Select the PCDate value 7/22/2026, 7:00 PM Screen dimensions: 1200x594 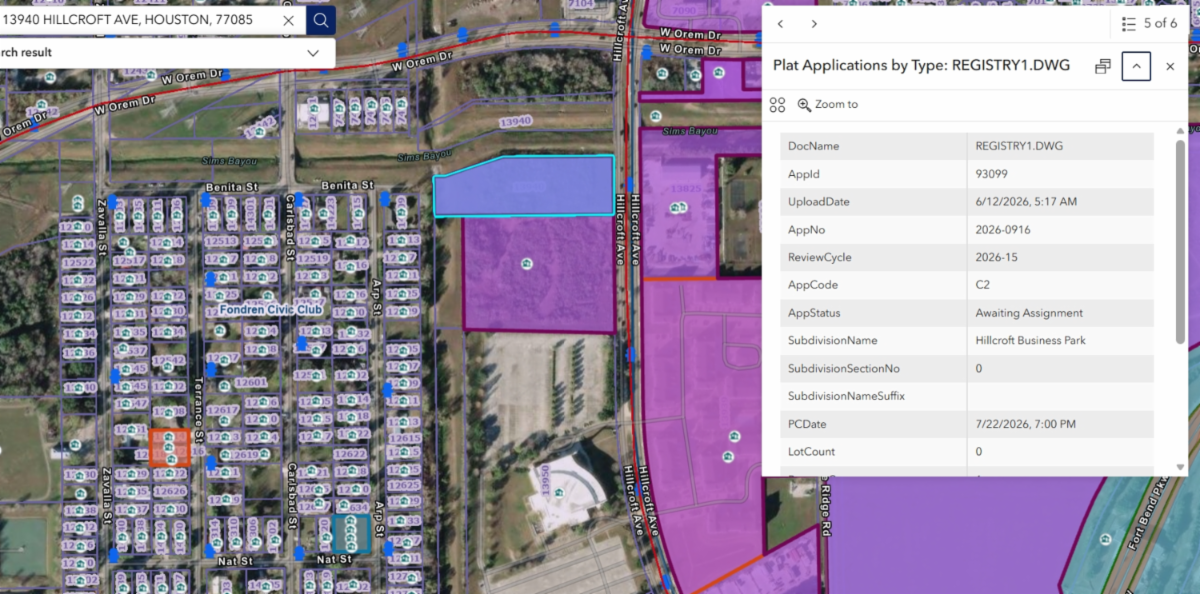coord(1026,424)
